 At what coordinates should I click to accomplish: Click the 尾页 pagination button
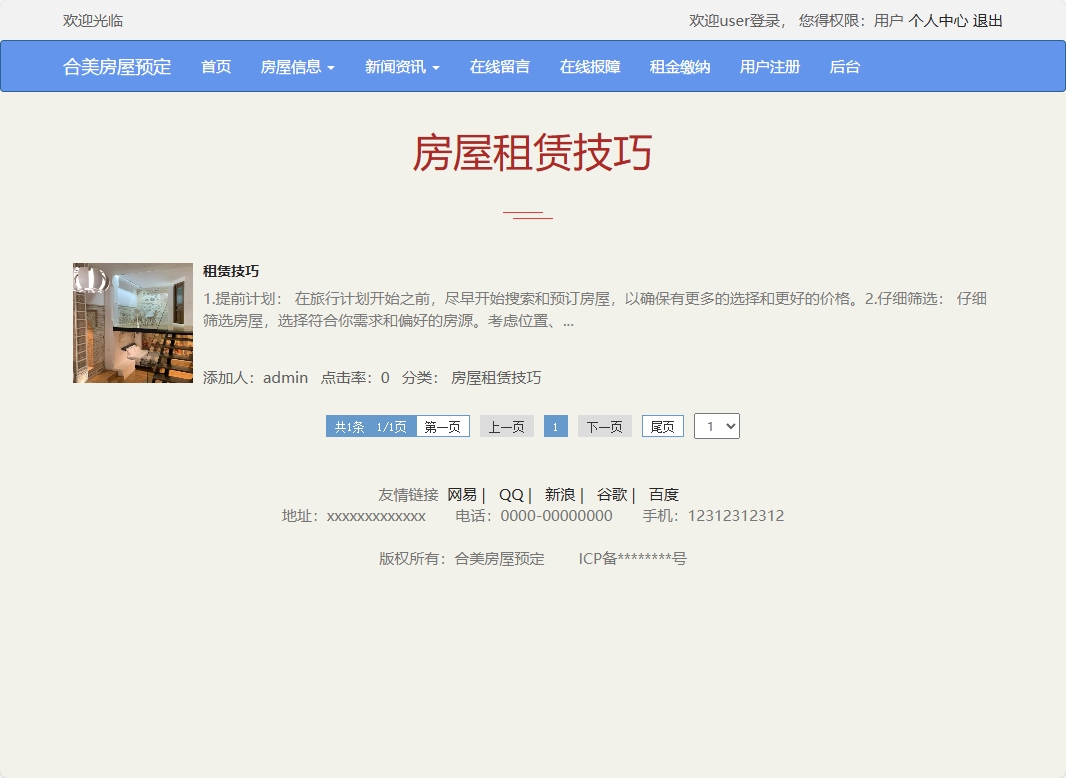(662, 425)
